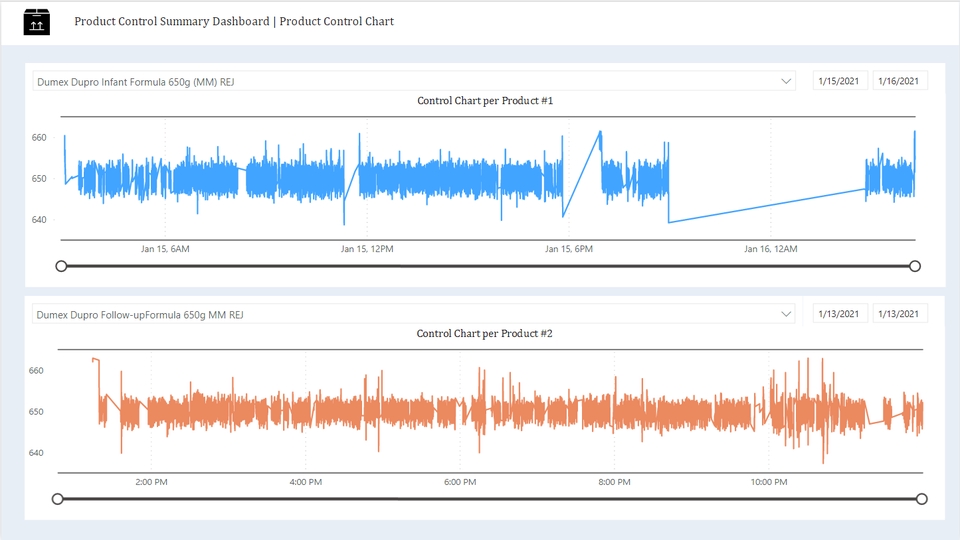Click the Control Chart per Product #1 title
This screenshot has width=960, height=540.
point(485,101)
